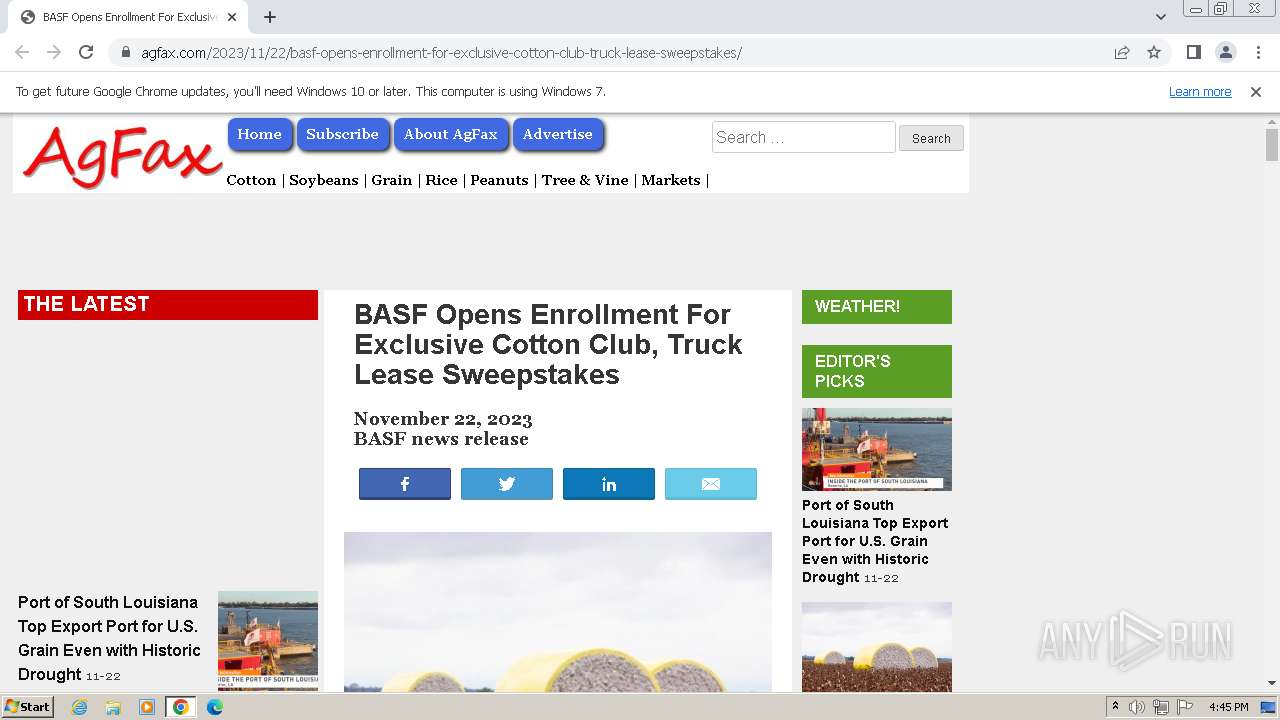The image size is (1280, 720).
Task: Open a new browser tab
Action: click(270, 17)
